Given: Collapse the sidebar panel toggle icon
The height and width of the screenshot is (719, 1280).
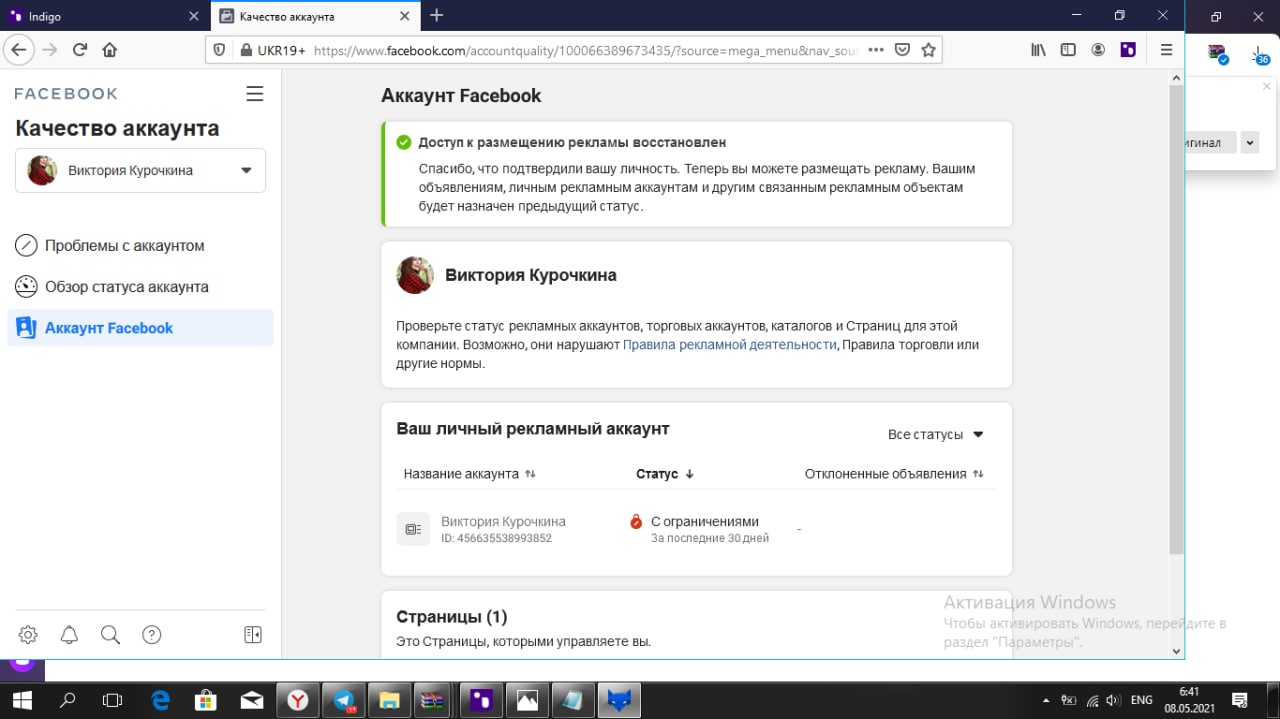Looking at the screenshot, I should point(253,635).
